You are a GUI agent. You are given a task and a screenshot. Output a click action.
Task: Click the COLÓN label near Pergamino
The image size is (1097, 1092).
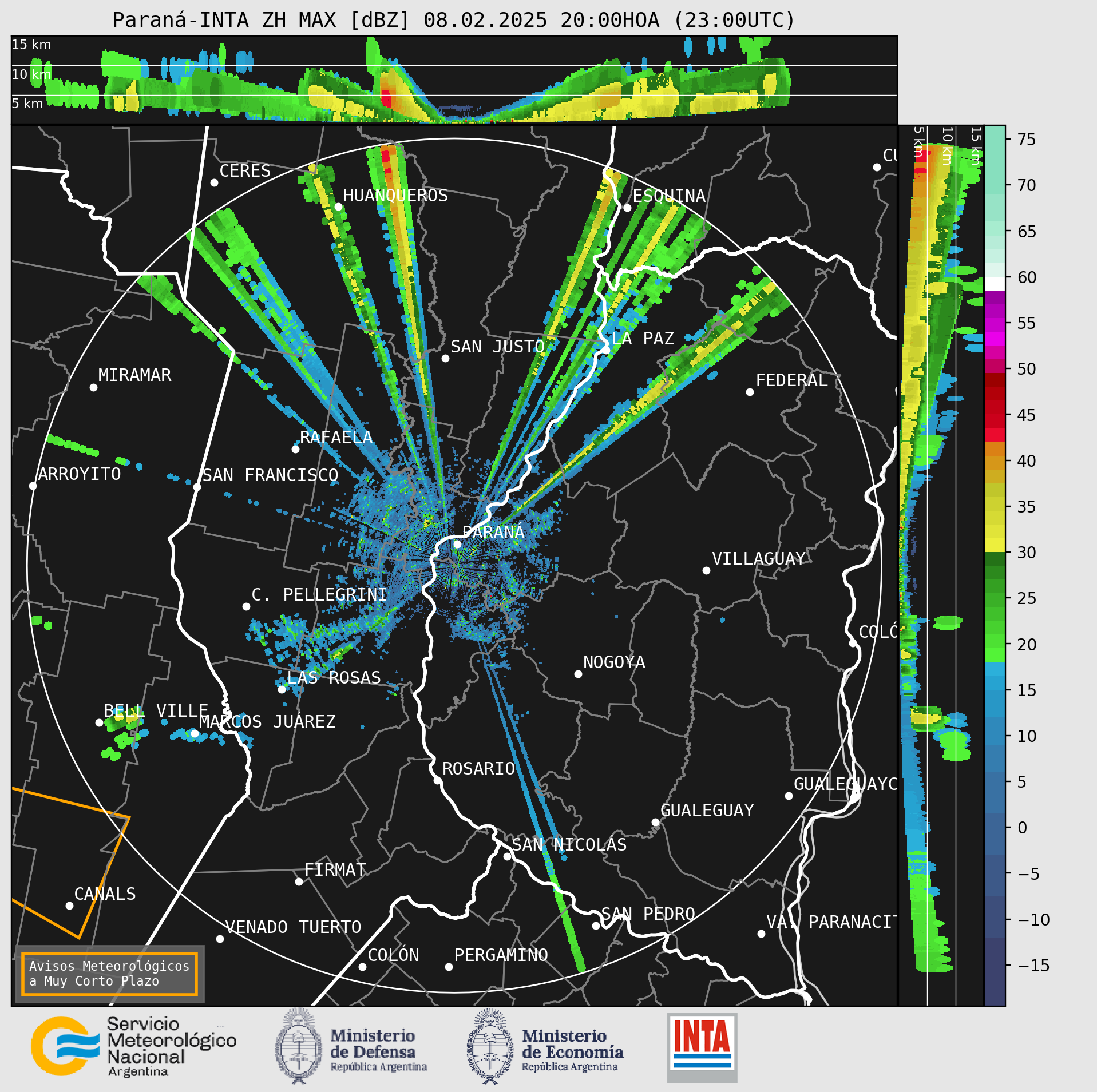coord(393,955)
